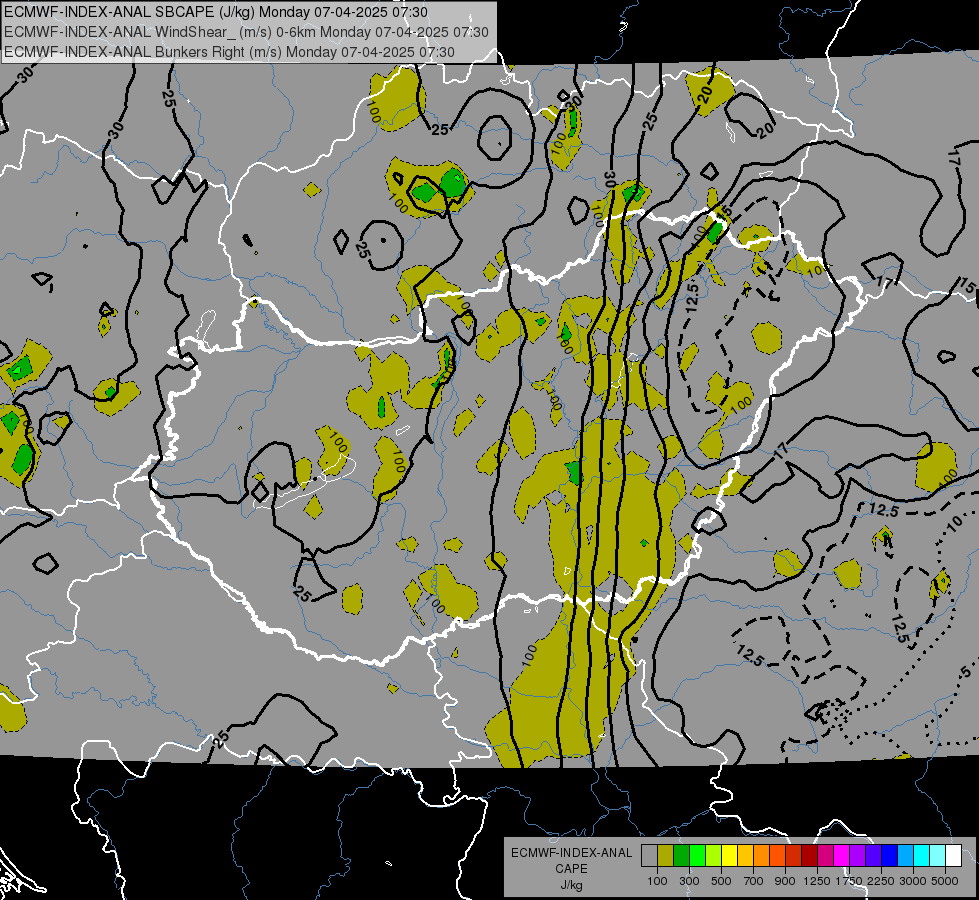This screenshot has width=979, height=900.
Task: Click the pure yellow legend swatch
Action: tap(729, 855)
